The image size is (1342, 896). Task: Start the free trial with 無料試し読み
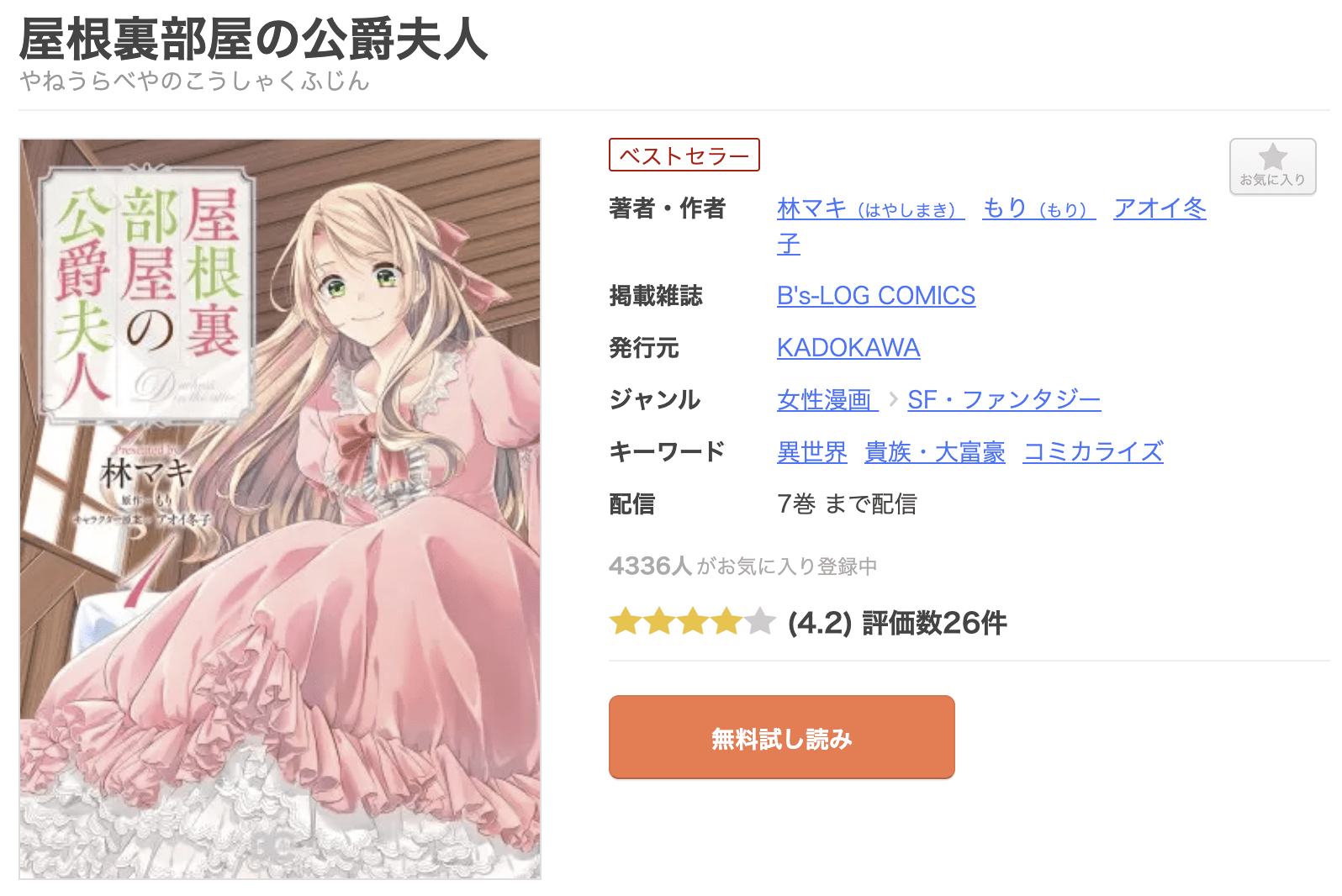[781, 737]
